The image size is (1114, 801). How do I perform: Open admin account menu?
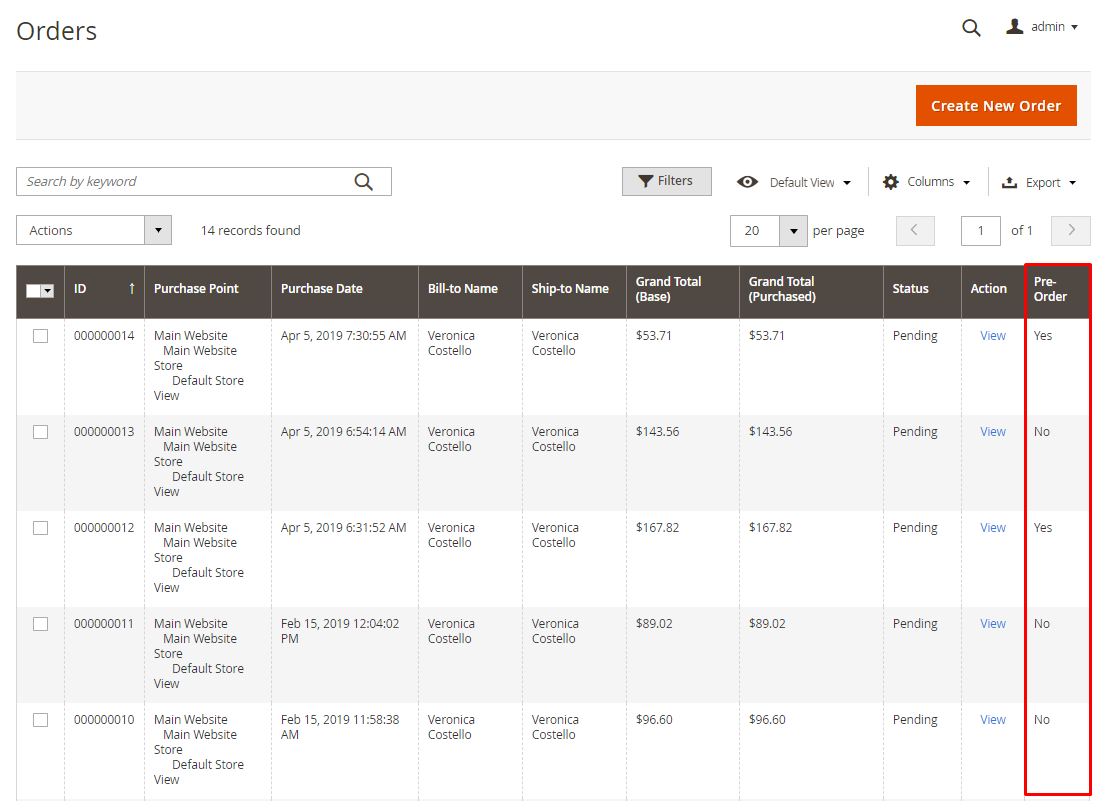(x=1042, y=27)
